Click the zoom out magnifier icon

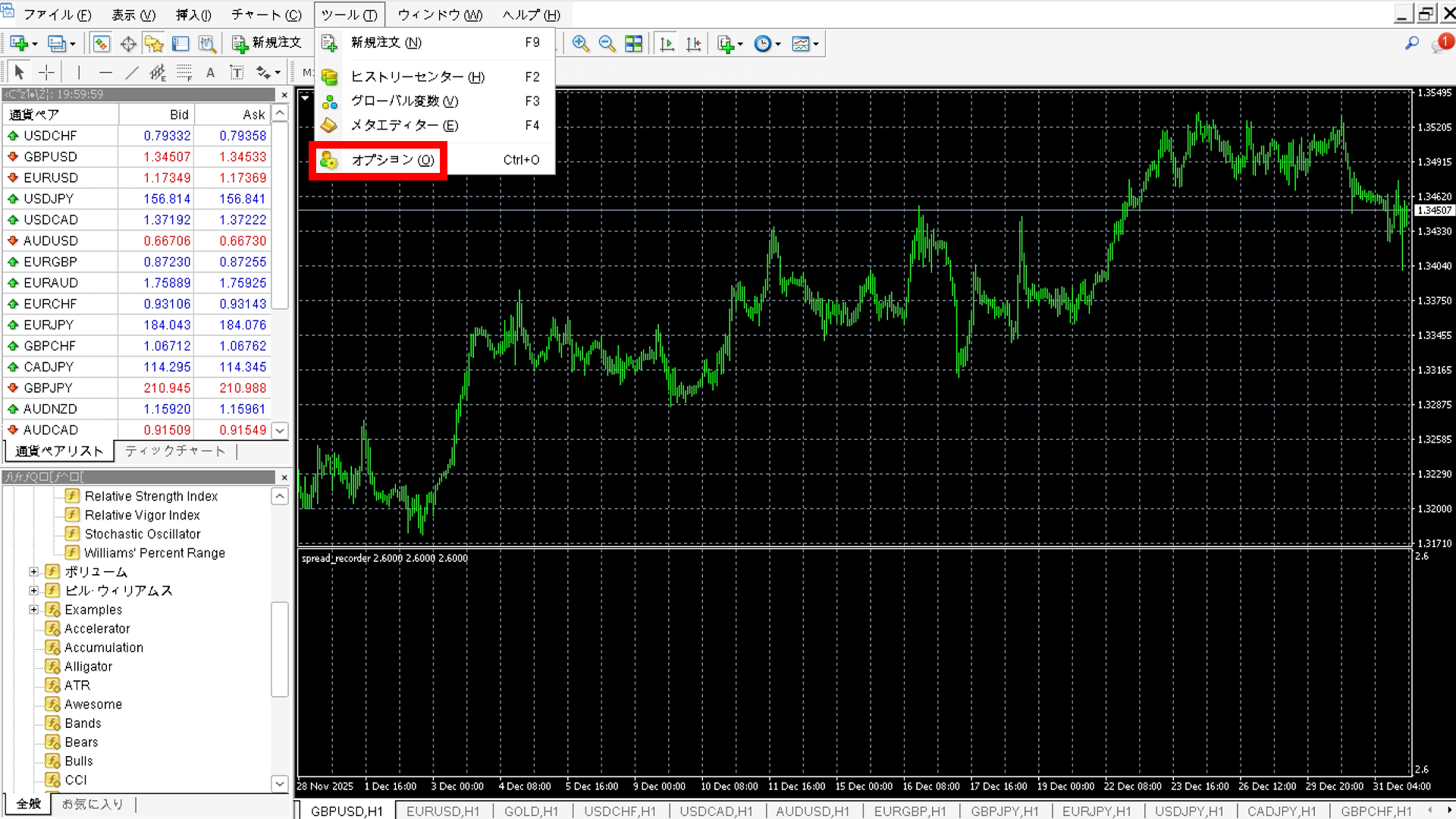[607, 43]
